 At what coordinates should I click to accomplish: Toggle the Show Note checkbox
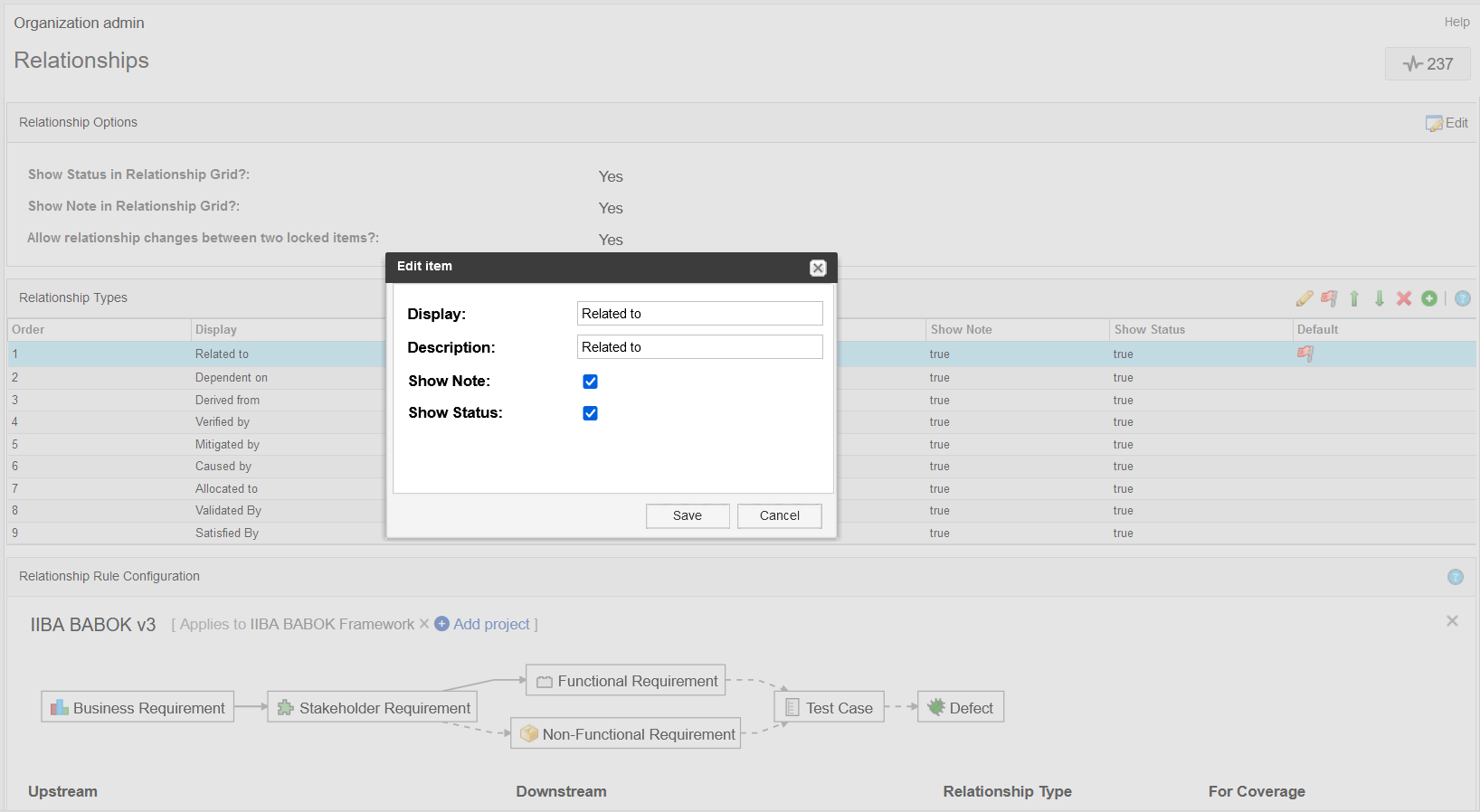click(590, 382)
